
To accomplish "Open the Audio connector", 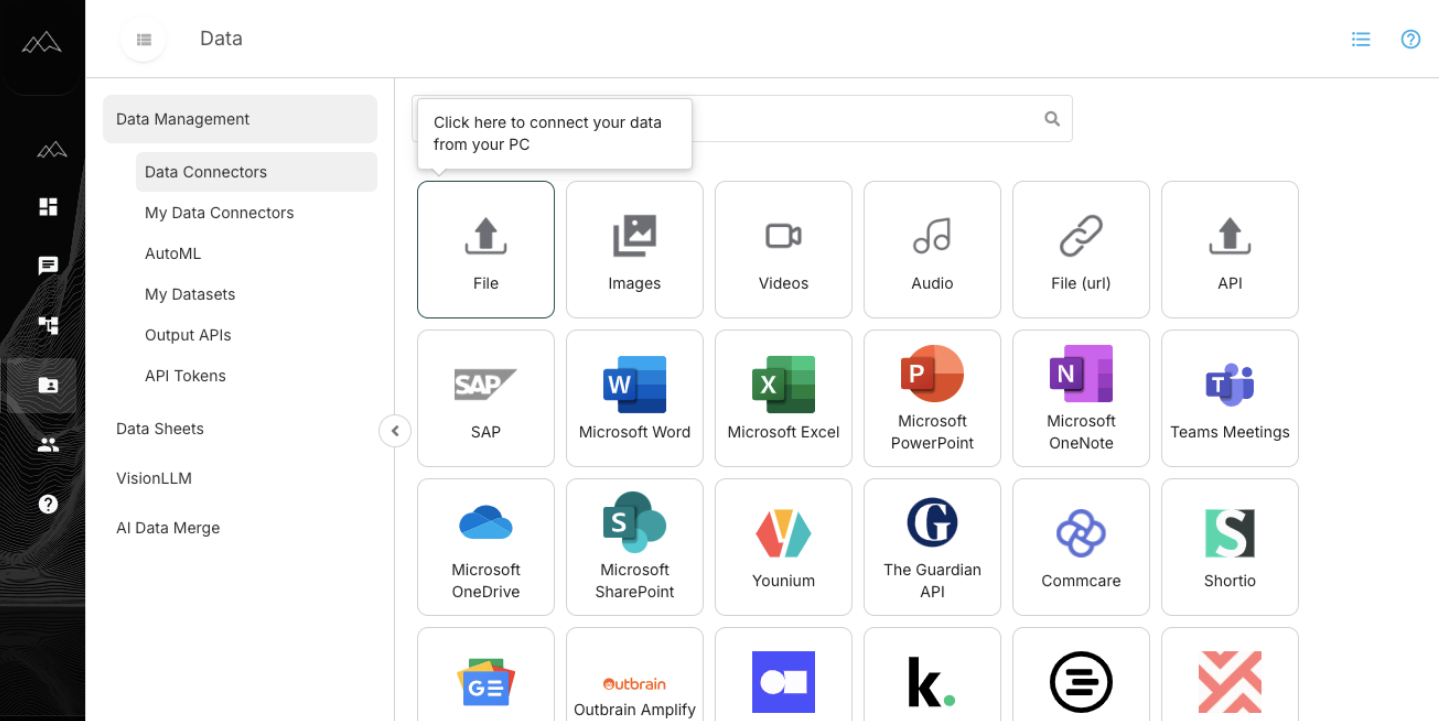I will (x=932, y=249).
